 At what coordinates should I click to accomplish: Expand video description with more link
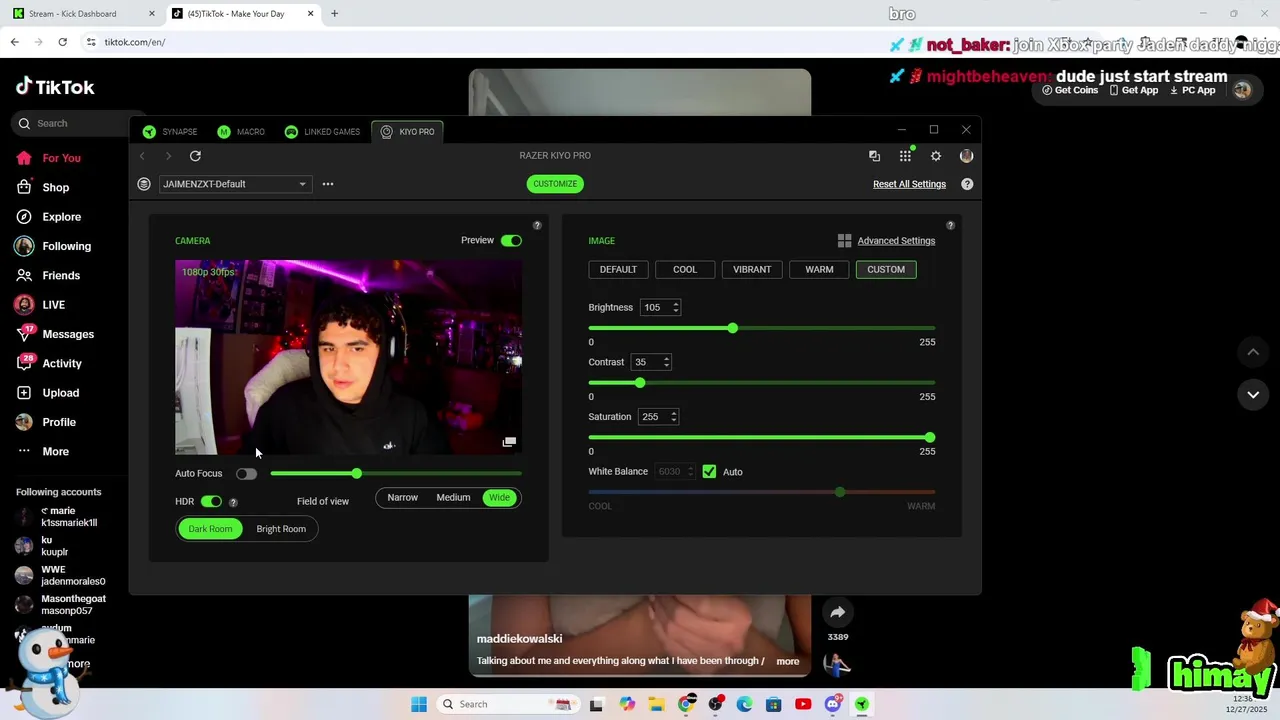tap(788, 661)
